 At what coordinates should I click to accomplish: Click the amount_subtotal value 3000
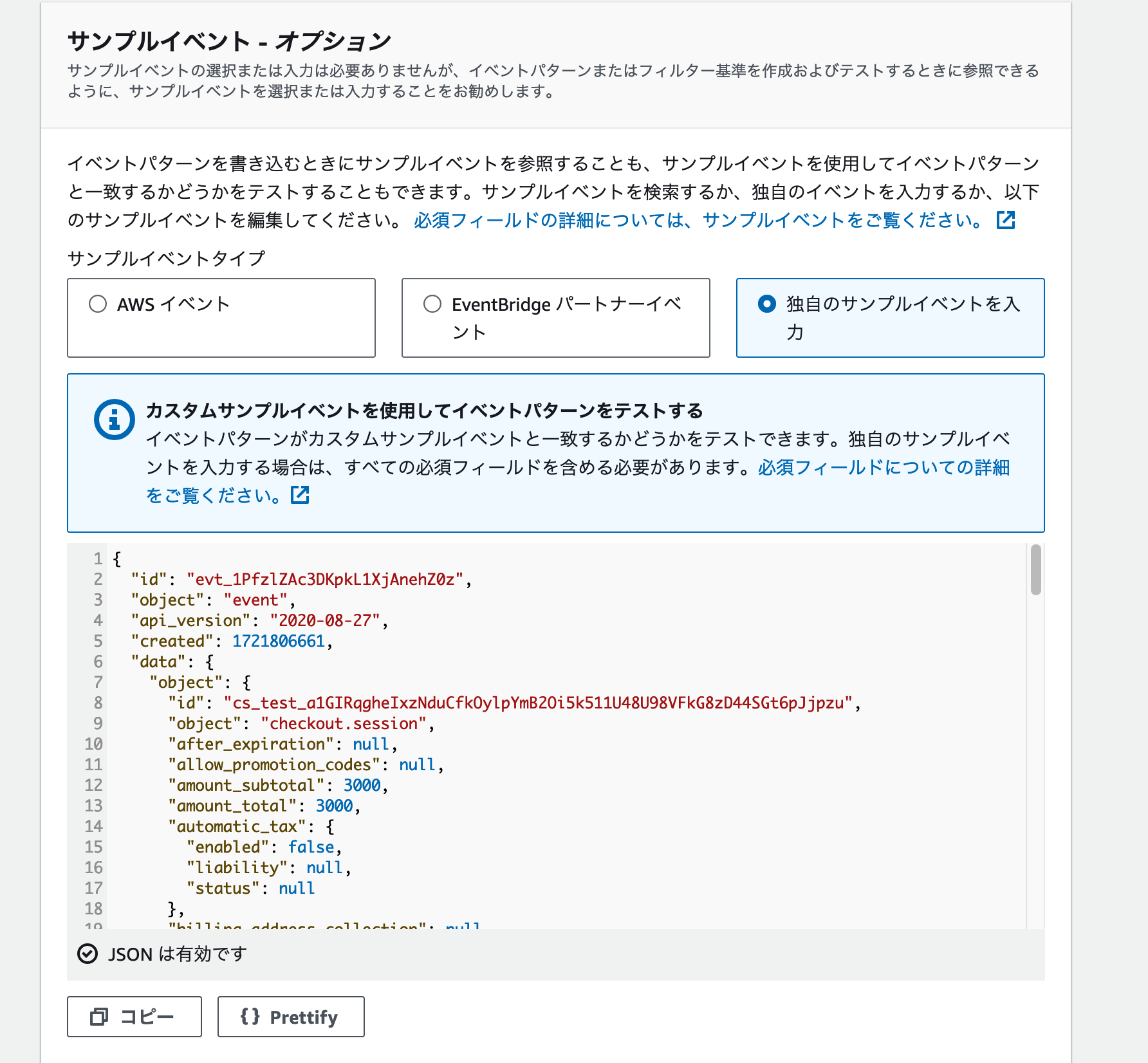pos(362,785)
